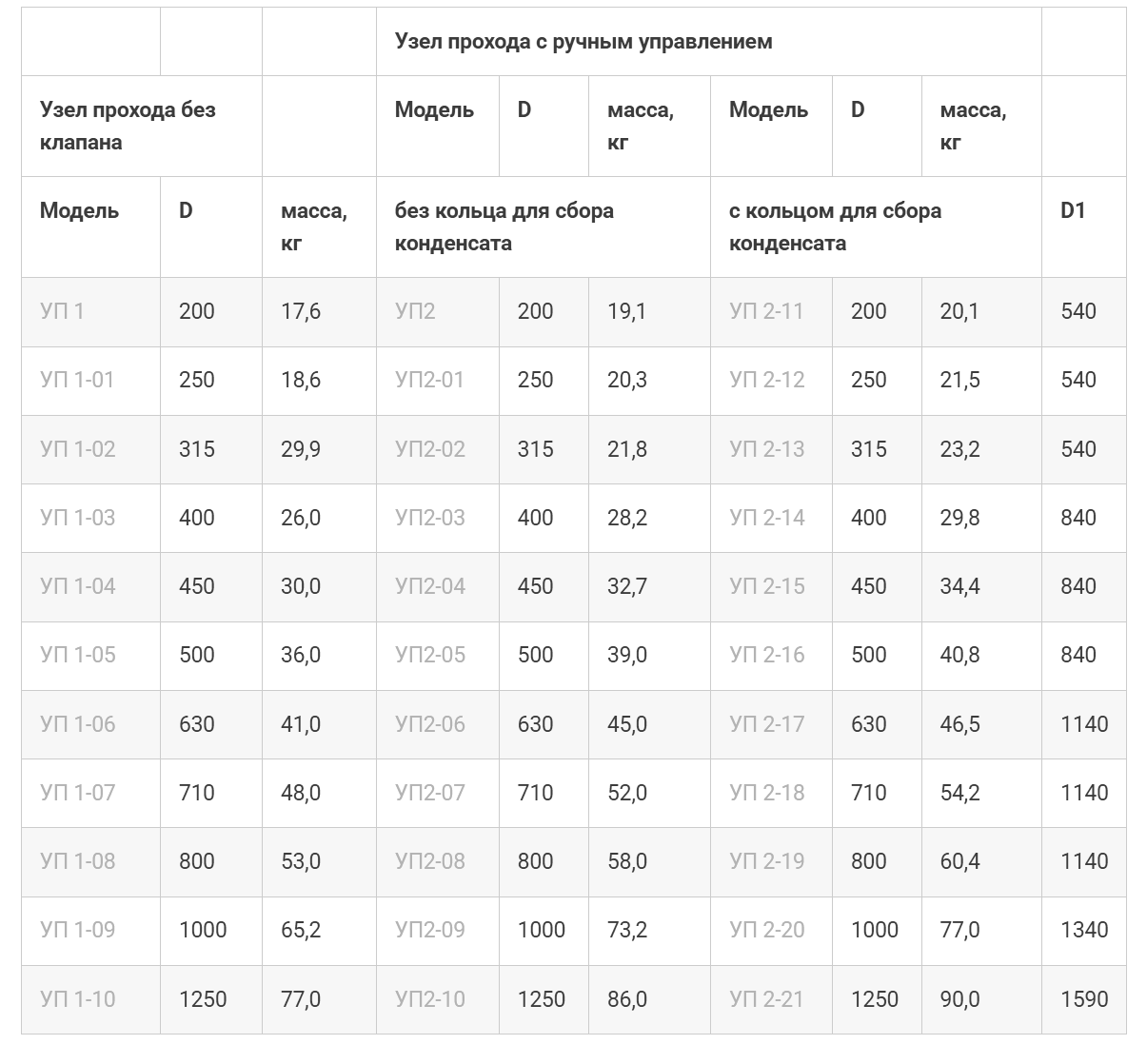1147x1064 pixels.
Task: Select the УП2-07 model link
Action: tap(430, 793)
